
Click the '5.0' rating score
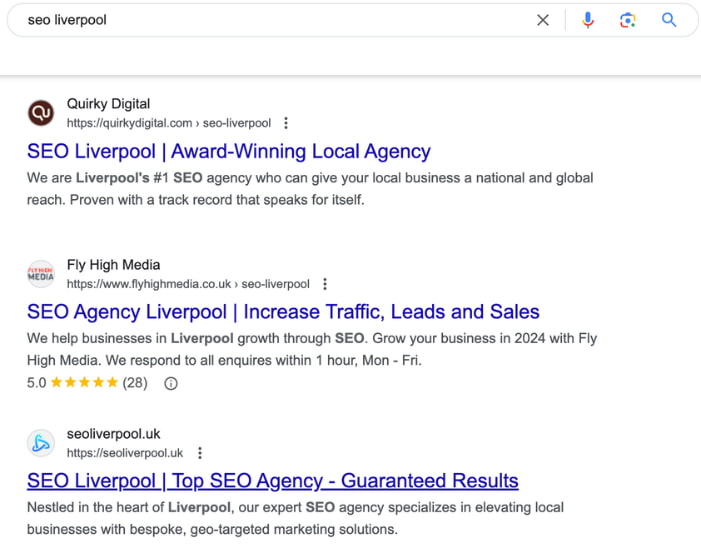(x=37, y=383)
